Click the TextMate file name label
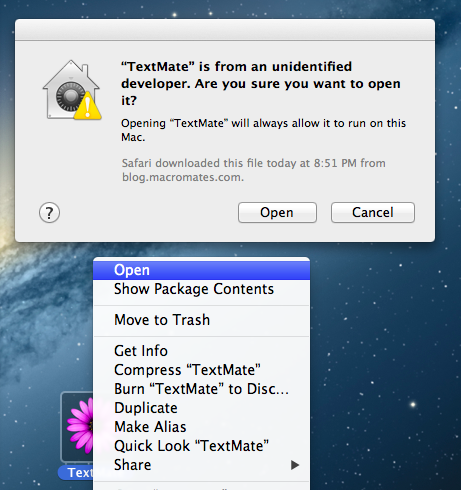Image resolution: width=461 pixels, height=490 pixels. (76, 473)
